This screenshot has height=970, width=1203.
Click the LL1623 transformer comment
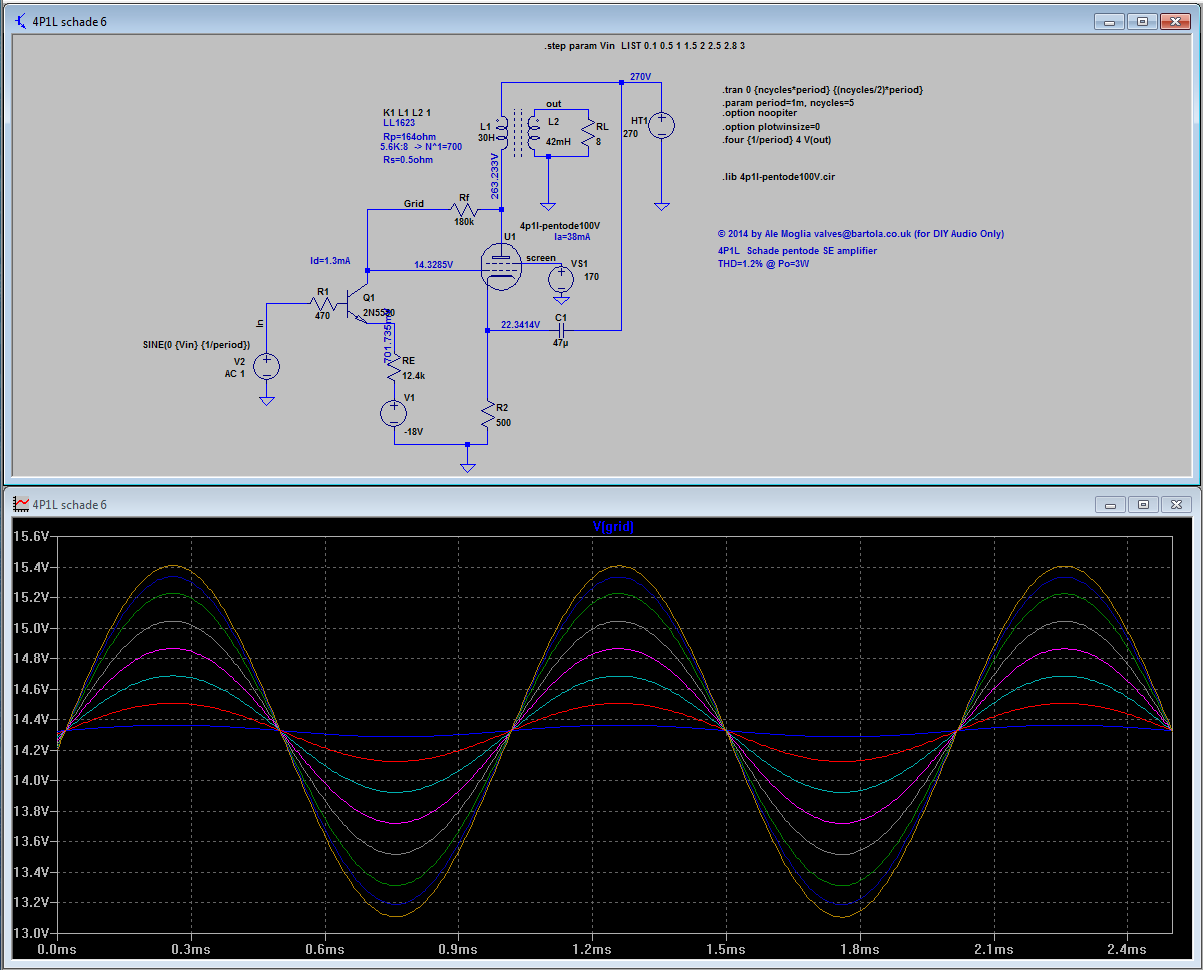point(399,123)
